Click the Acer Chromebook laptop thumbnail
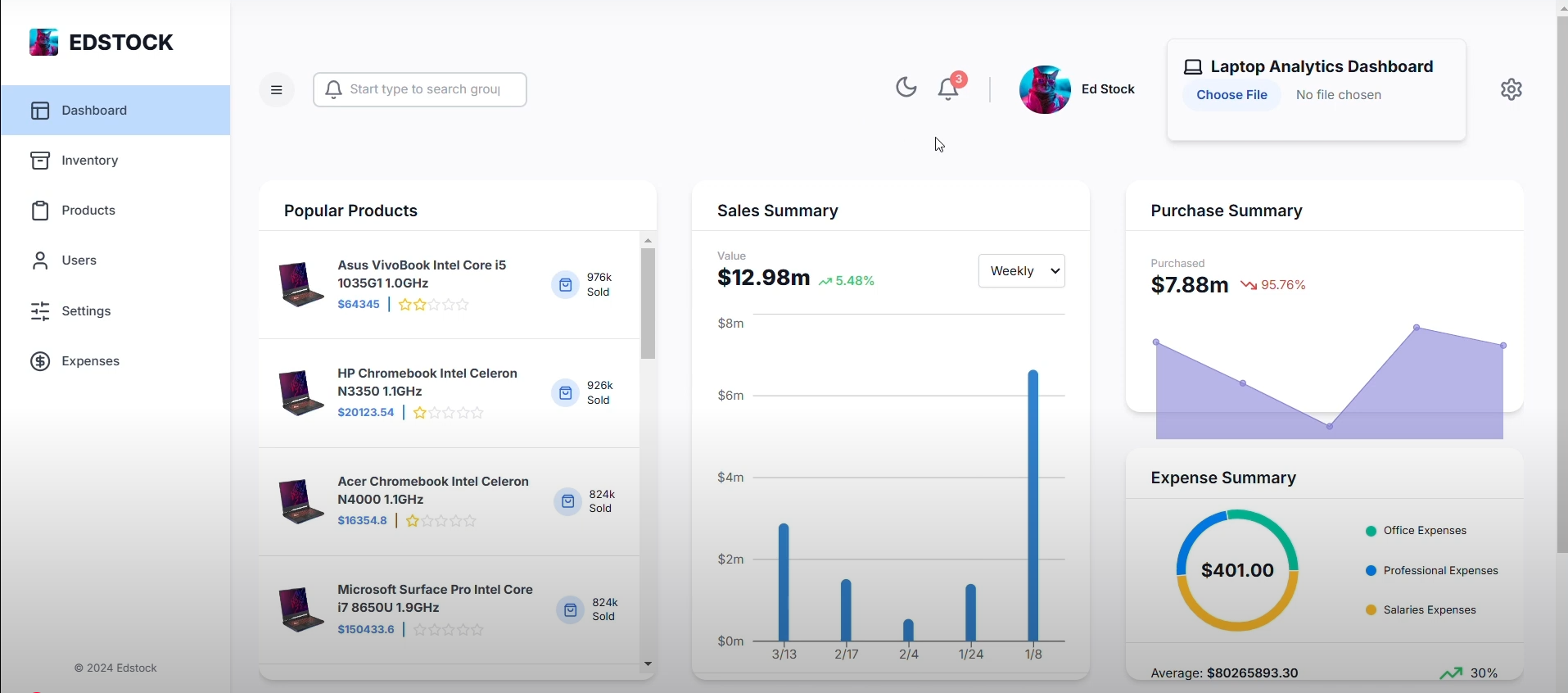Viewport: 1568px width, 693px height. coord(300,501)
